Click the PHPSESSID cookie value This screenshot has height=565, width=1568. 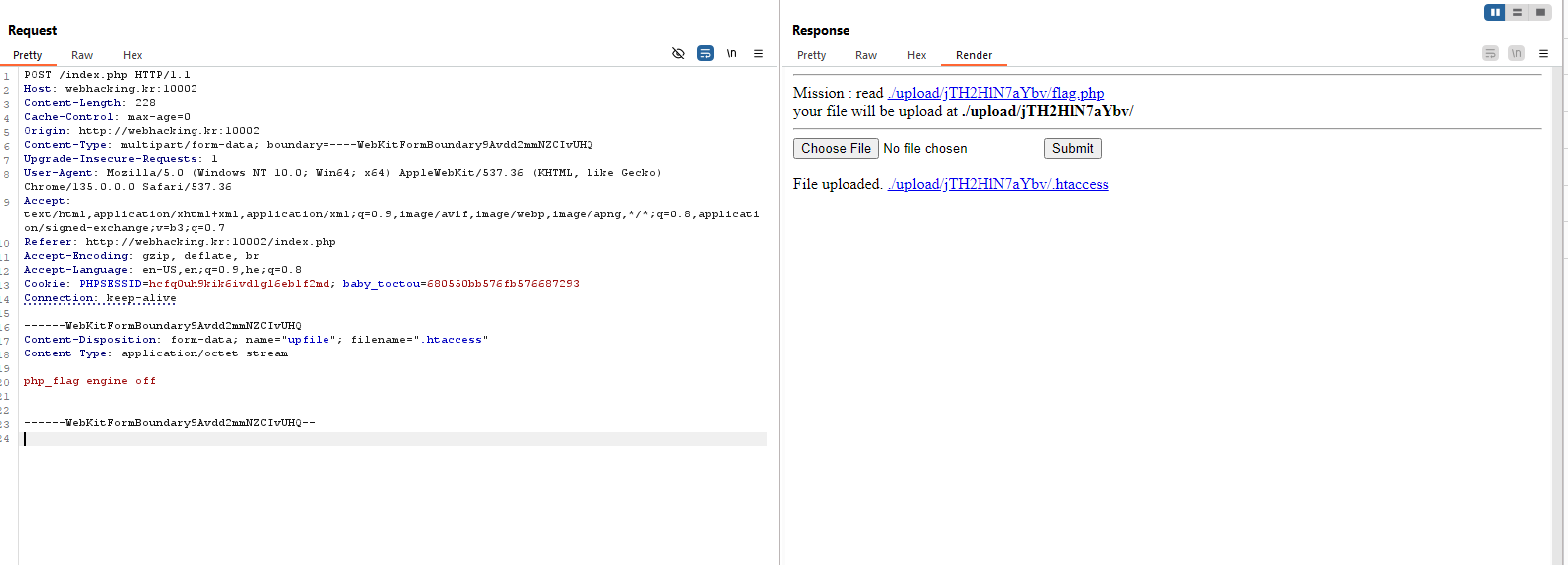coord(239,284)
